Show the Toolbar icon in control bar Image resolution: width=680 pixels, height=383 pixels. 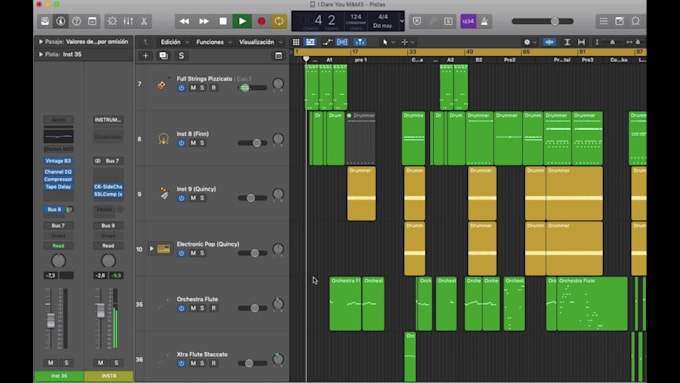click(x=92, y=21)
